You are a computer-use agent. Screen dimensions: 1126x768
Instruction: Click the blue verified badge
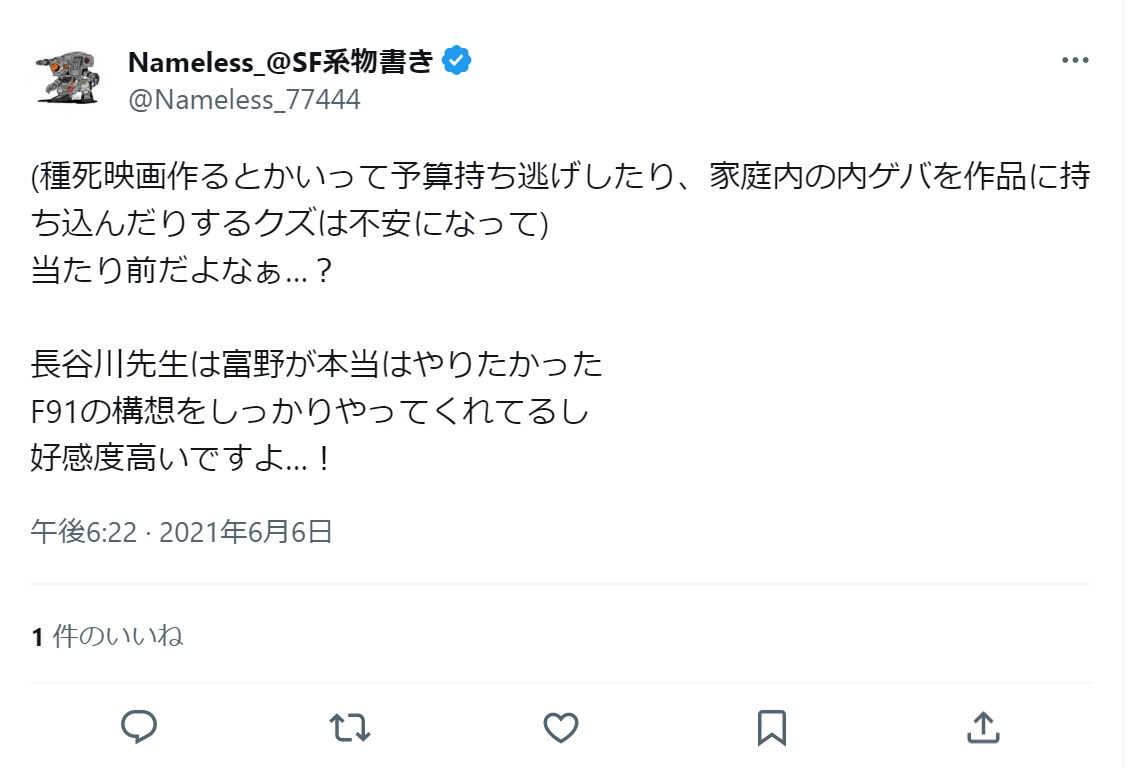[457, 61]
